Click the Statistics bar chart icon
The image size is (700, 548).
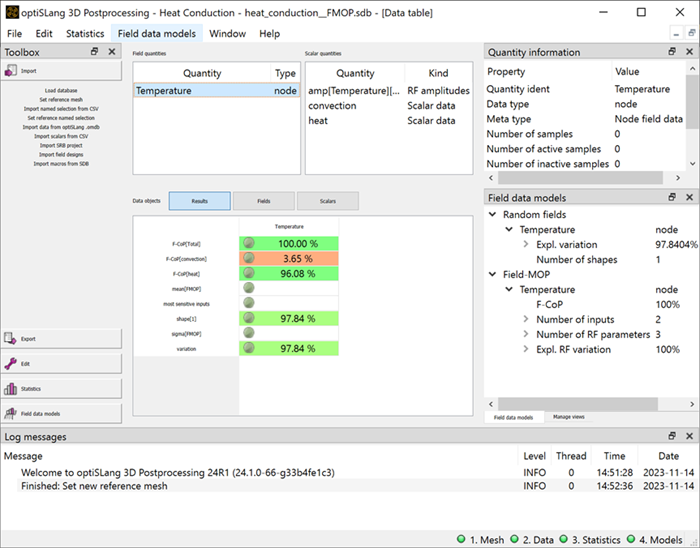tap(13, 388)
